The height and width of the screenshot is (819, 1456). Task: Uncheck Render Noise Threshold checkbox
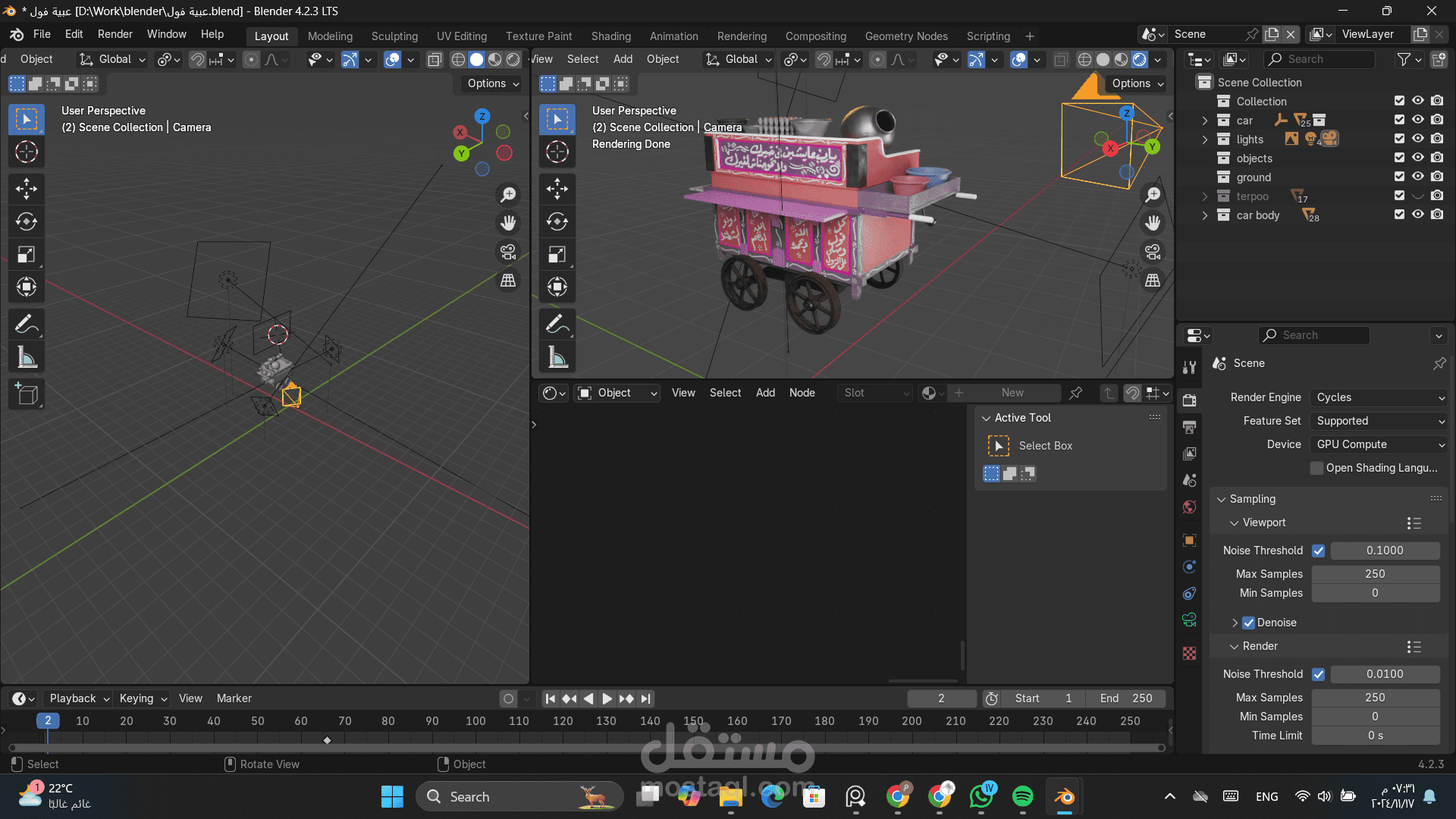point(1318,674)
